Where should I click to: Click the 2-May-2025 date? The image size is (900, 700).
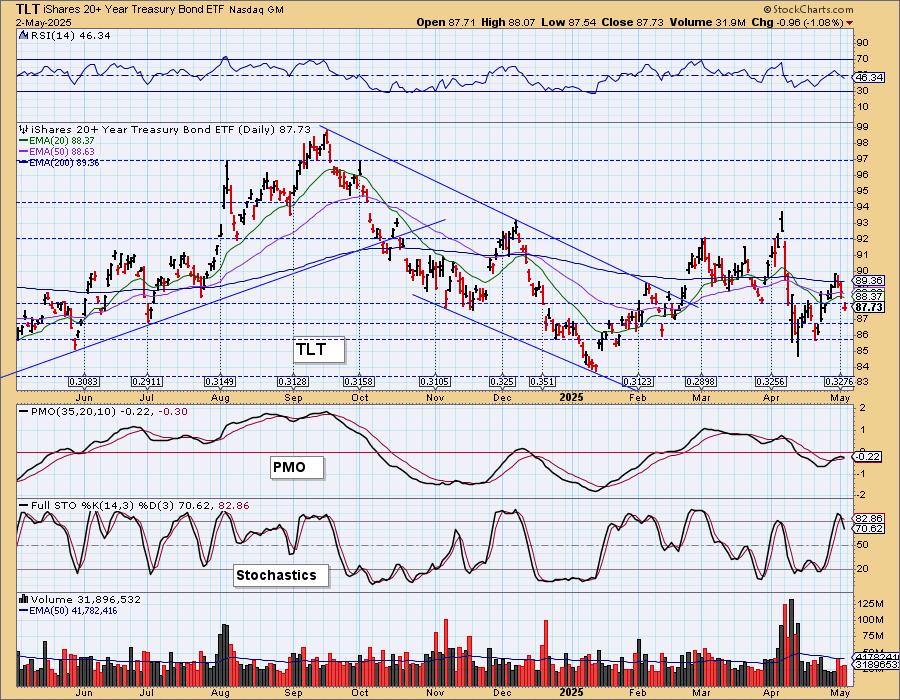click(x=43, y=22)
